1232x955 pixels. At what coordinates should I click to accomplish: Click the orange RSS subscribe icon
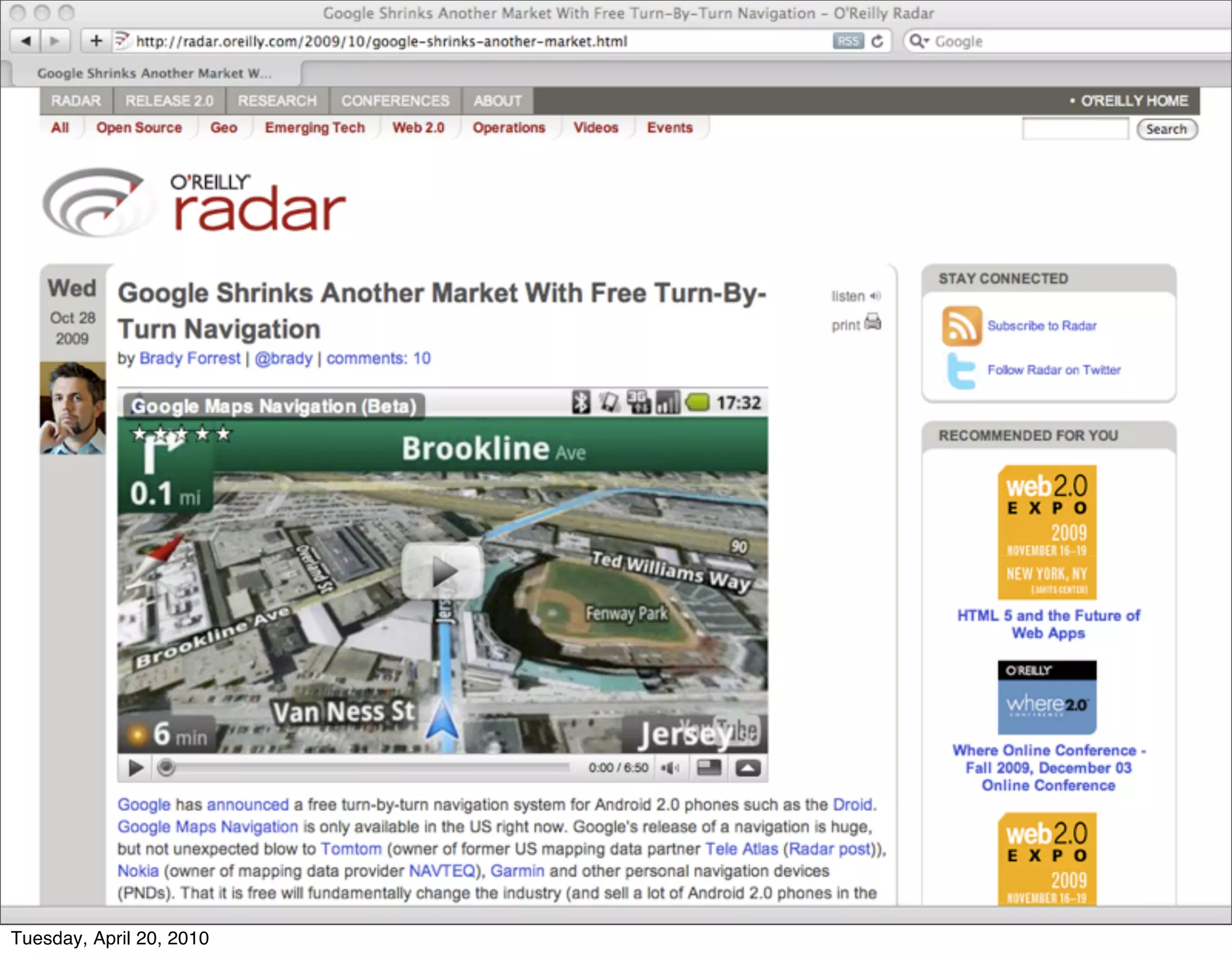961,326
